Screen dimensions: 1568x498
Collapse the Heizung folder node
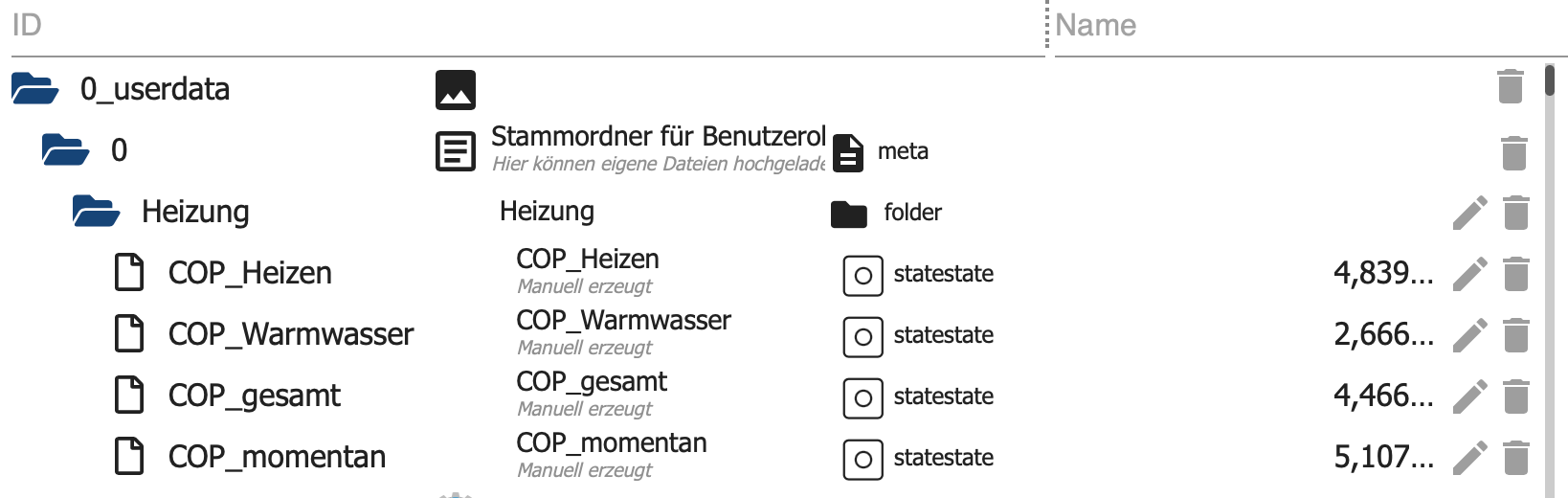pyautogui.click(x=97, y=212)
